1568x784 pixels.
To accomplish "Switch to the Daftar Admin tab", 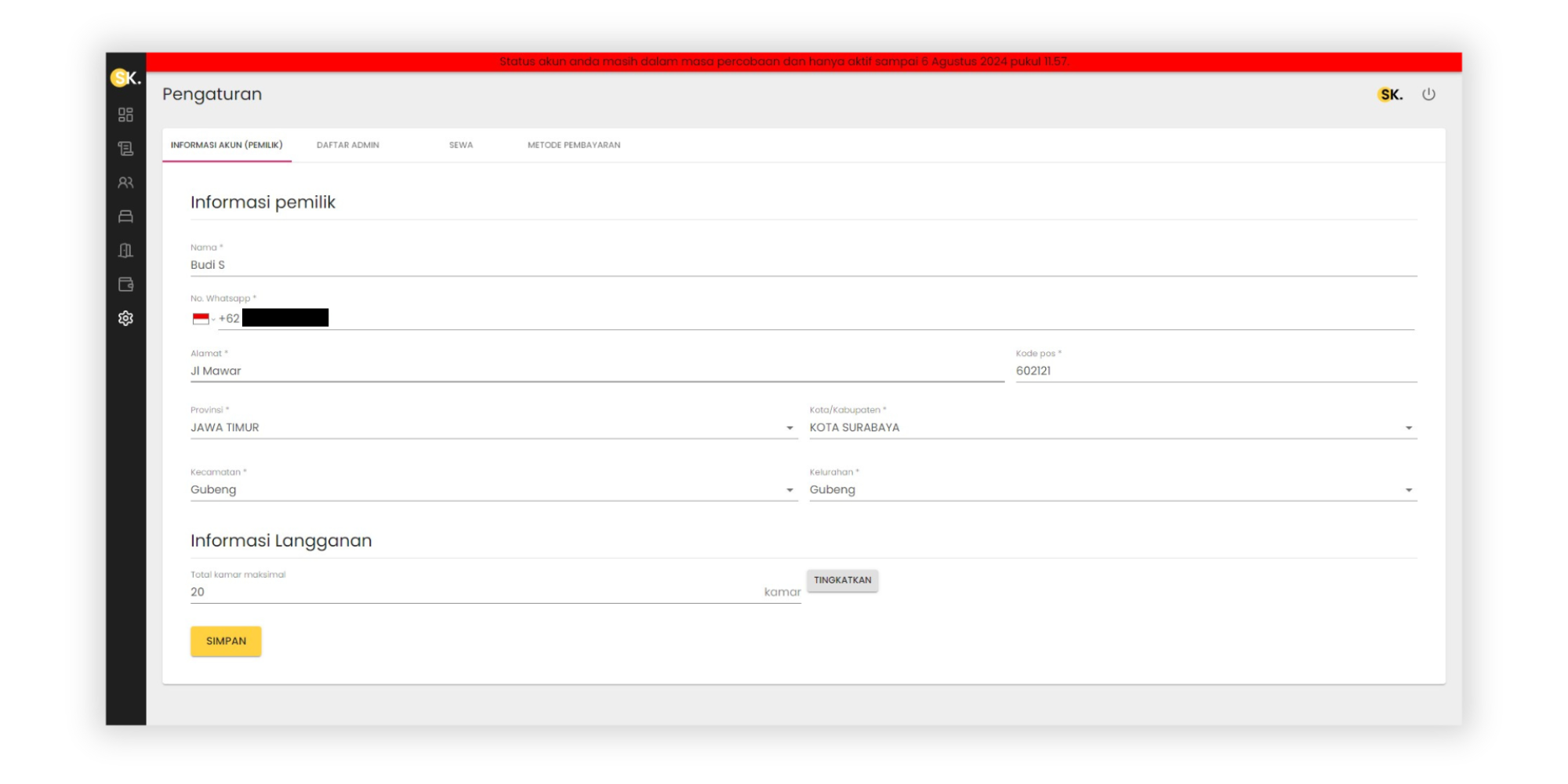I will (x=347, y=145).
